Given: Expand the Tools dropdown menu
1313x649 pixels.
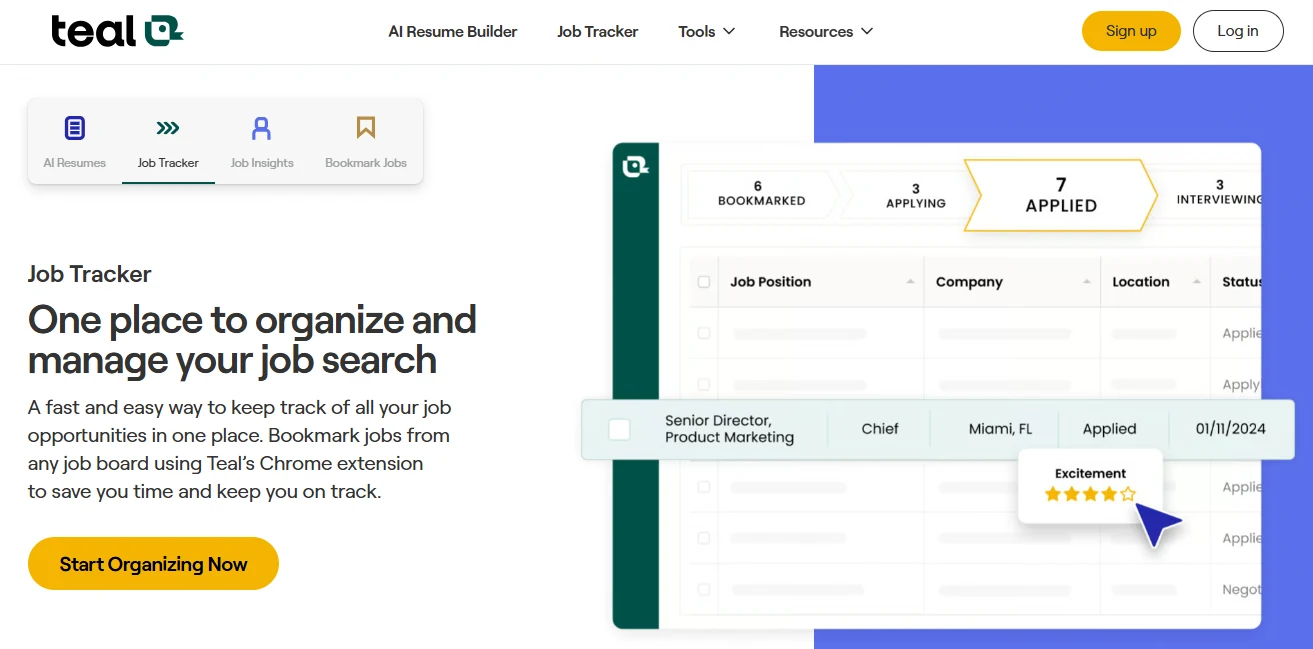Looking at the screenshot, I should (707, 32).
